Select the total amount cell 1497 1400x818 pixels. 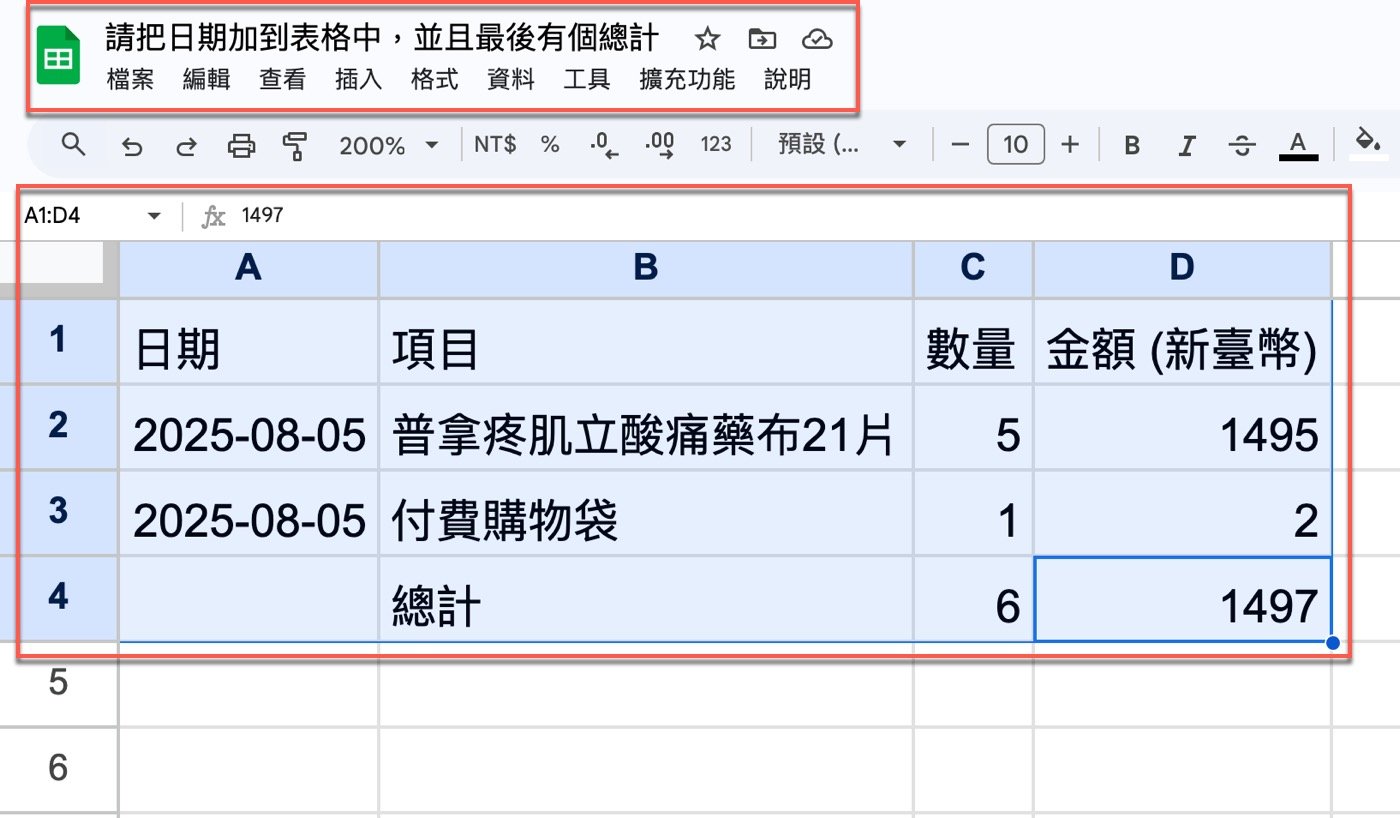pyautogui.click(x=1183, y=598)
